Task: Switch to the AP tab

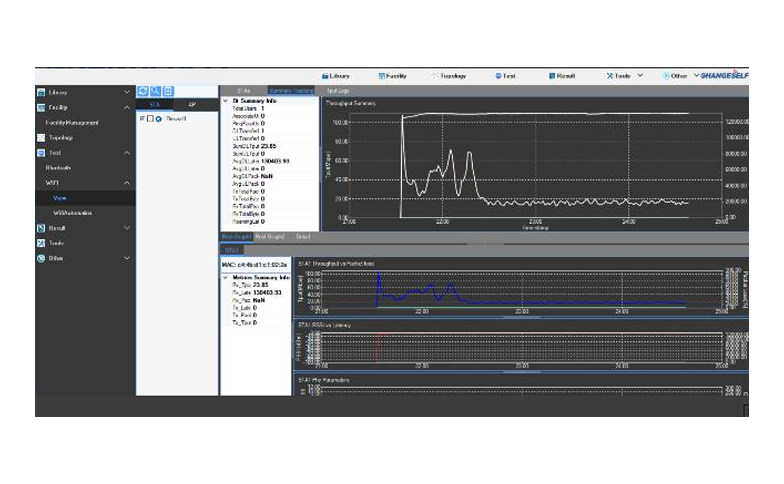Action: pyautogui.click(x=192, y=104)
